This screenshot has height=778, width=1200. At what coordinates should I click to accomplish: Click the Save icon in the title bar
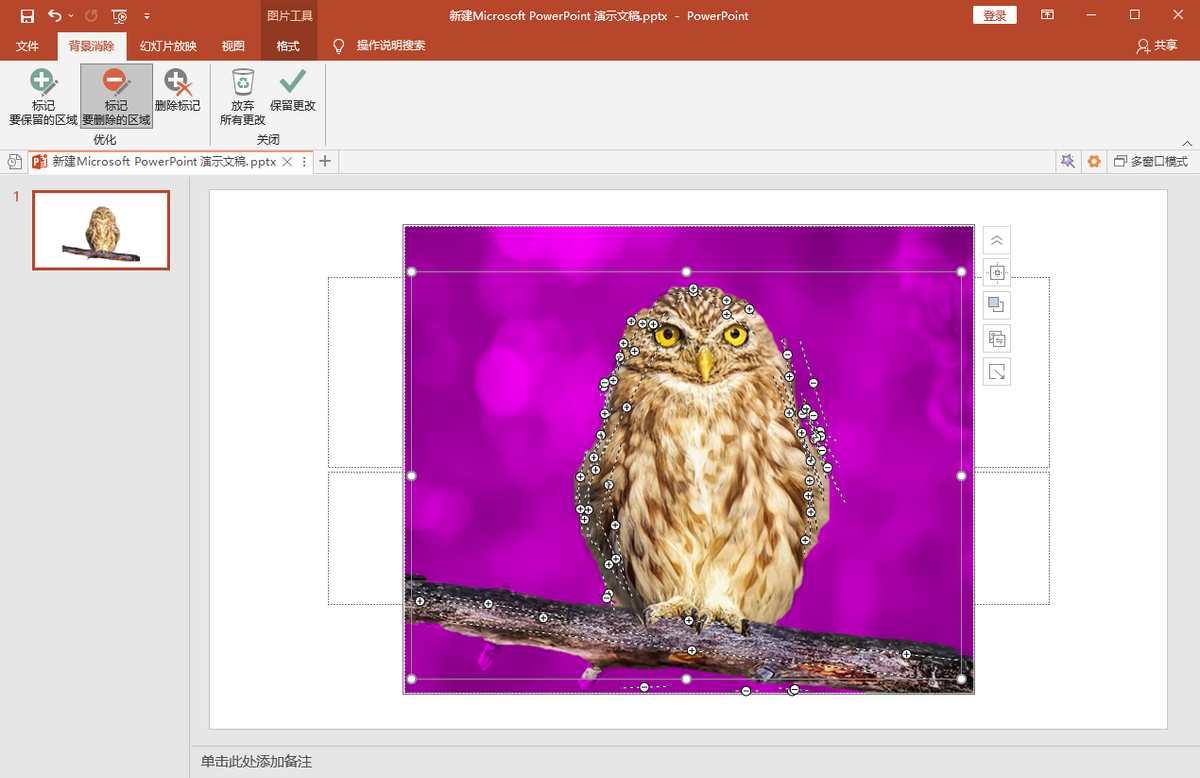click(27, 16)
